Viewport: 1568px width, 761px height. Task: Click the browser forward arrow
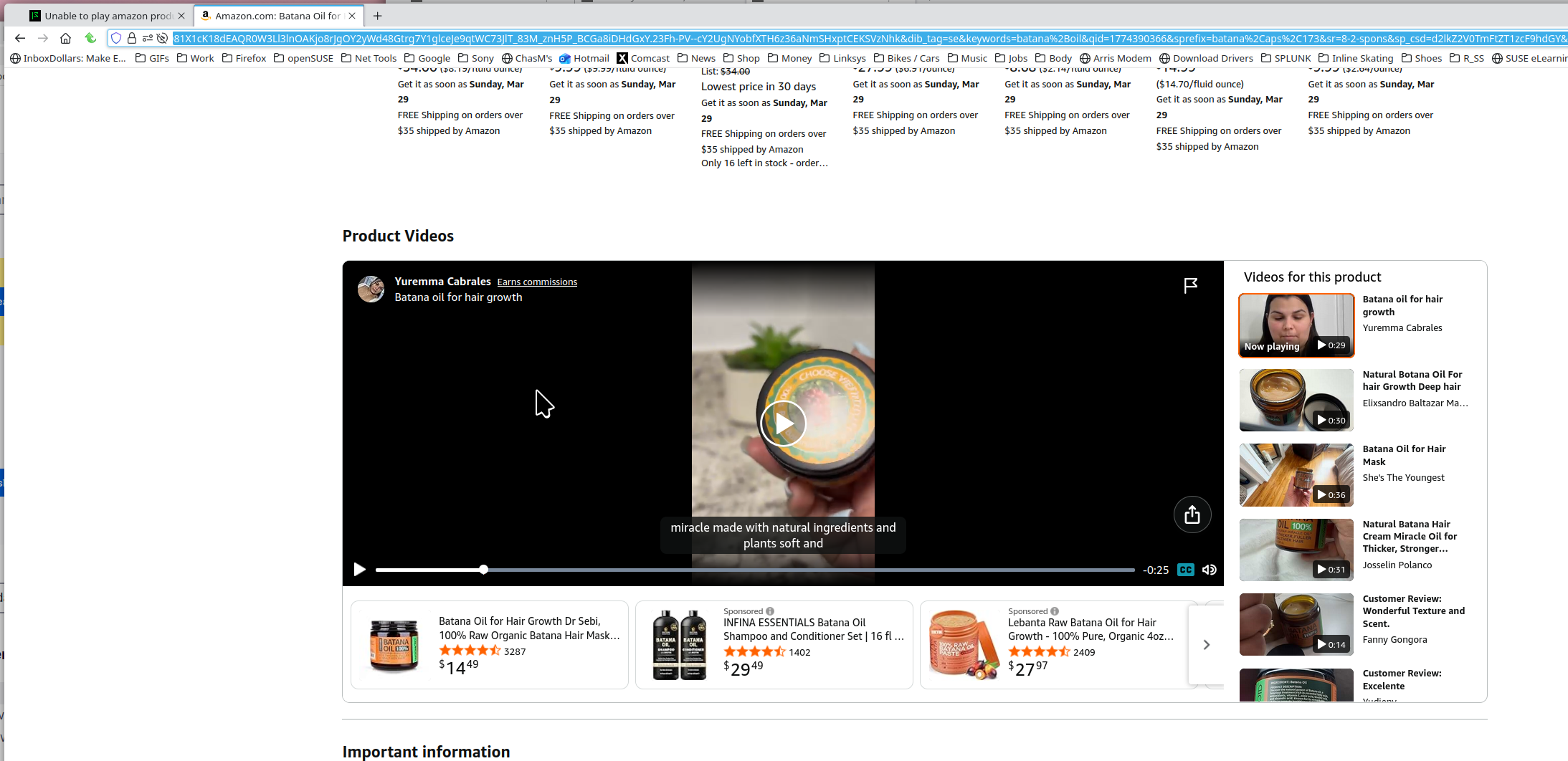click(43, 38)
